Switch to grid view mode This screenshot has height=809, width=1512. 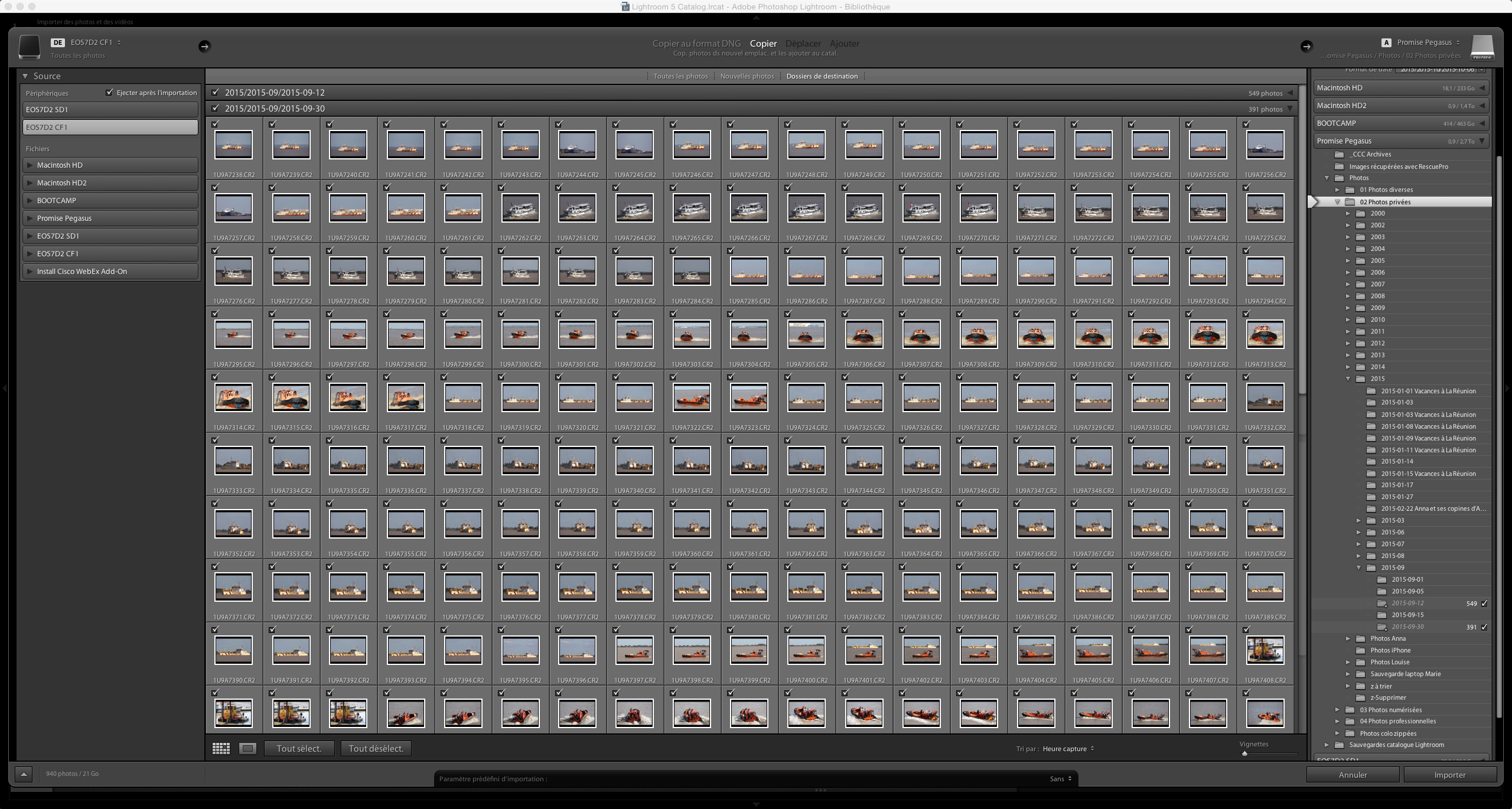221,748
